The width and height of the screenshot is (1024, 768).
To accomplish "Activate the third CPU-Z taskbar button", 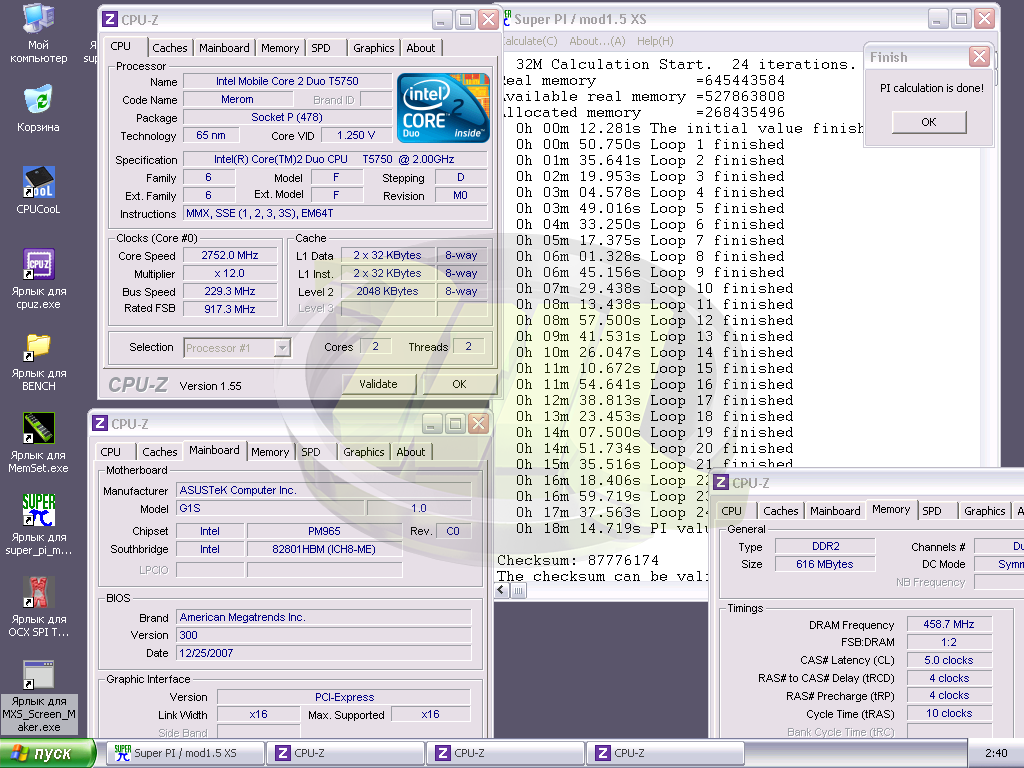I will pyautogui.click(x=665, y=753).
